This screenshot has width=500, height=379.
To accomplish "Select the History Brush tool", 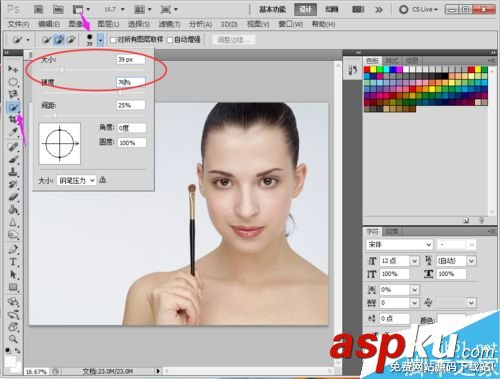I will 13,184.
